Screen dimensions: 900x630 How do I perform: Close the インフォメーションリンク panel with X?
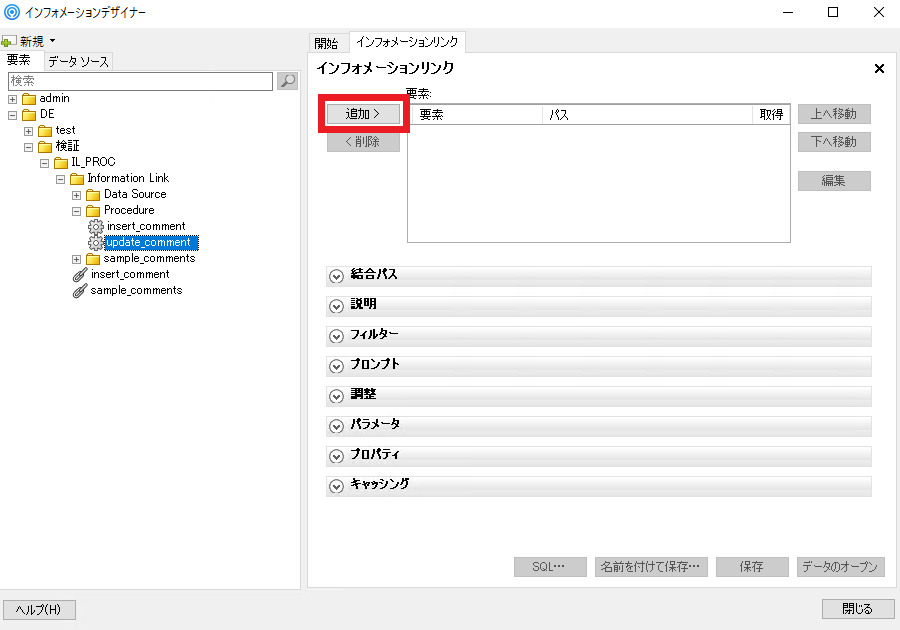tap(879, 69)
